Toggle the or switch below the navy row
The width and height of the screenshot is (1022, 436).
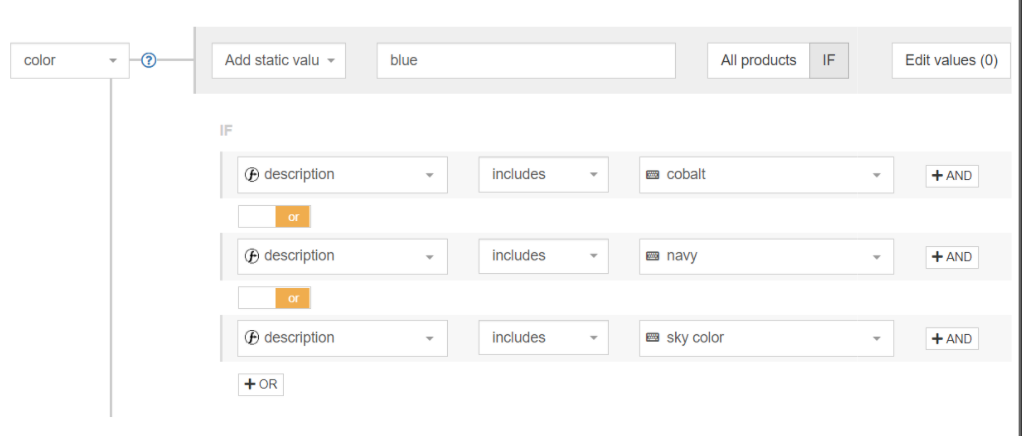(274, 298)
